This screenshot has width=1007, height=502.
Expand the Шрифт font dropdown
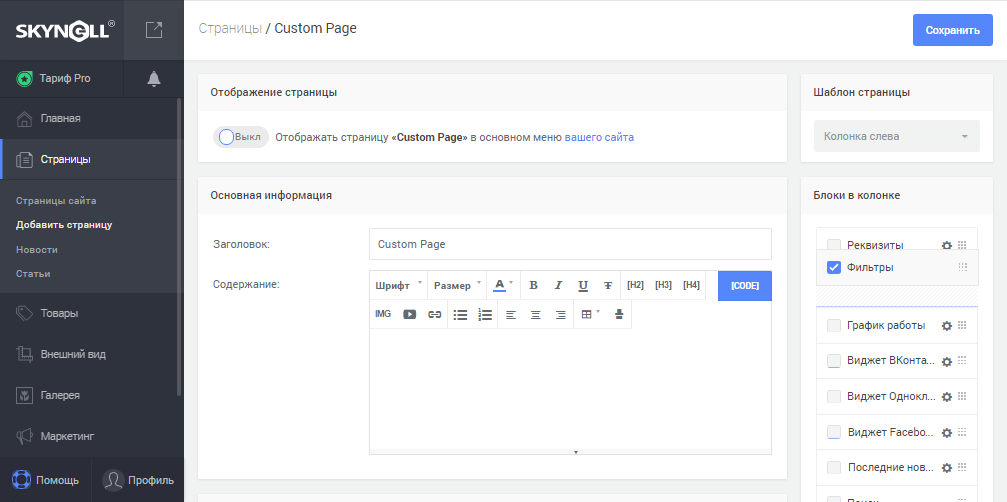(x=398, y=286)
